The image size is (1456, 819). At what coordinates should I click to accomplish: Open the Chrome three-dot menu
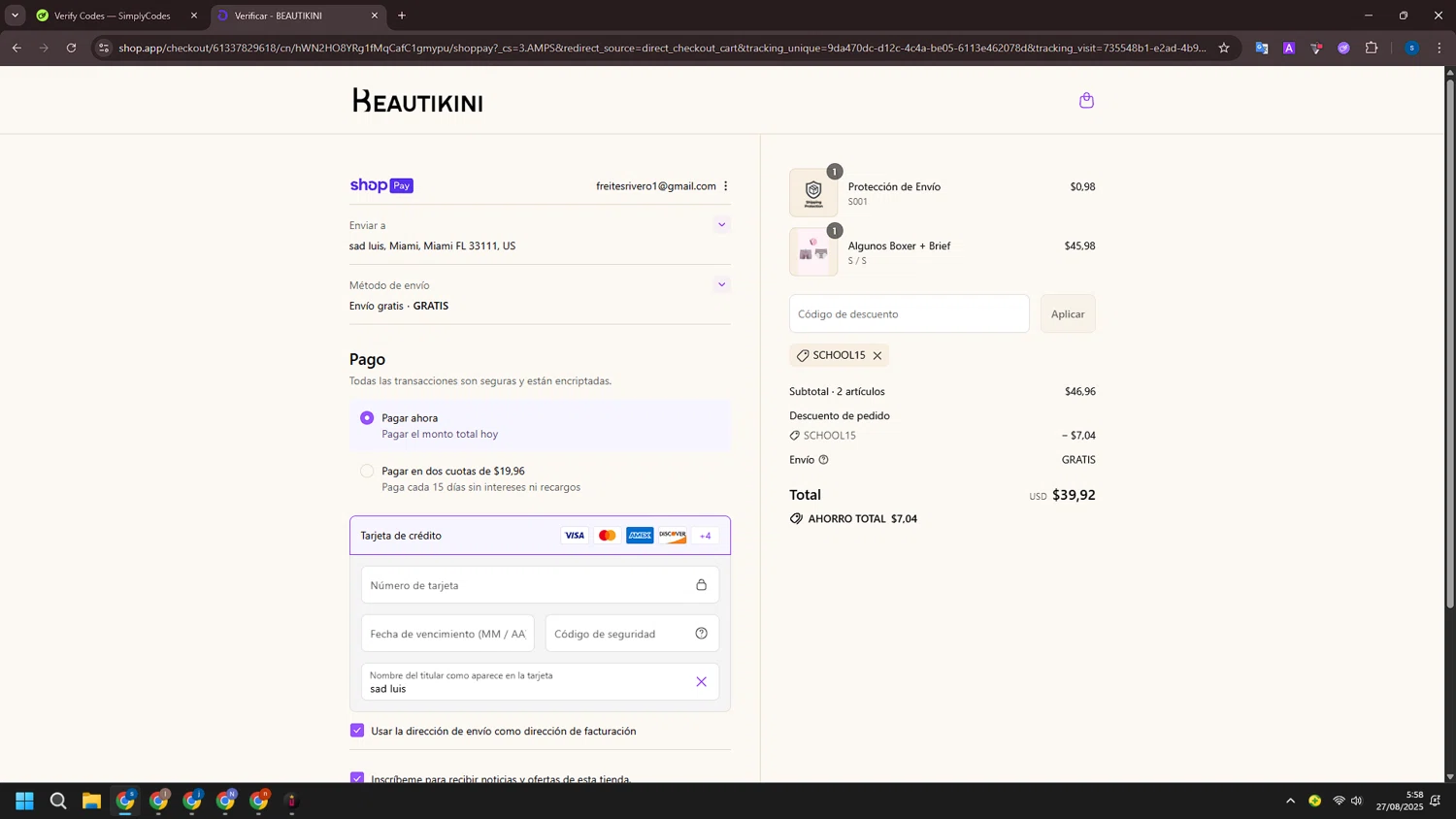(1439, 48)
